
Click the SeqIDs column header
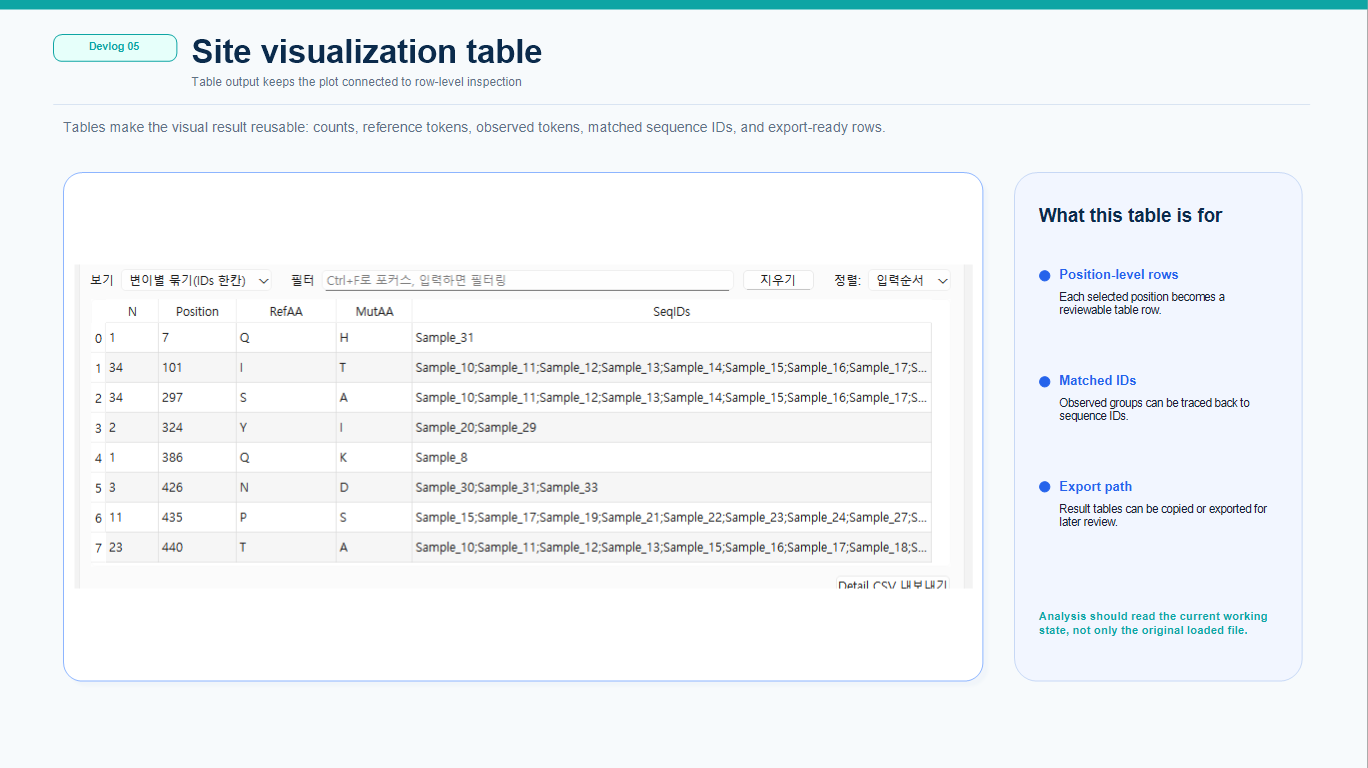[x=671, y=311]
